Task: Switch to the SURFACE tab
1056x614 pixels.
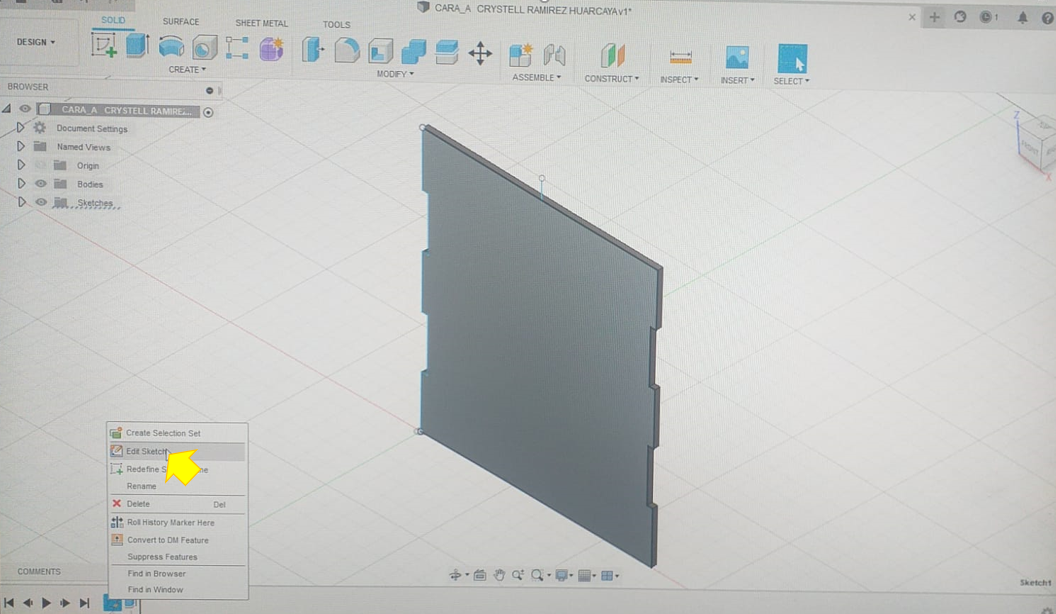Action: pyautogui.click(x=180, y=22)
